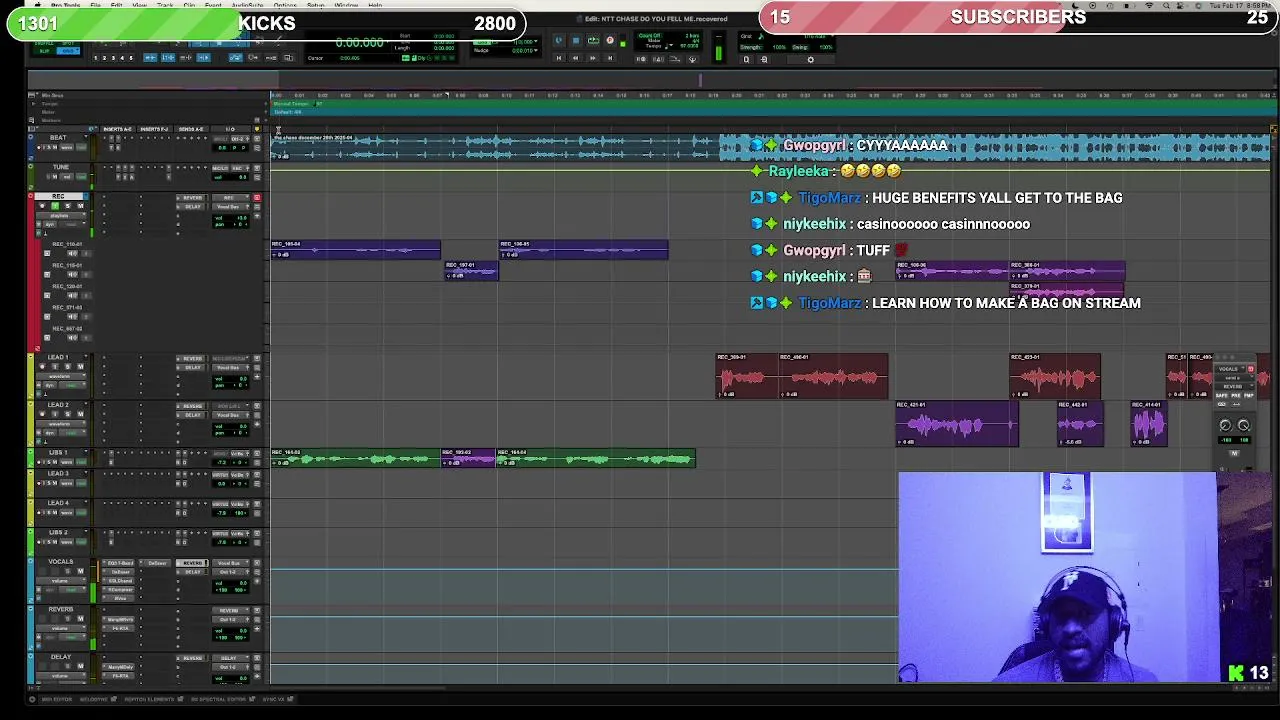The width and height of the screenshot is (1280, 720).
Task: Select playlist lane REC_110-01
Action: click(67, 244)
